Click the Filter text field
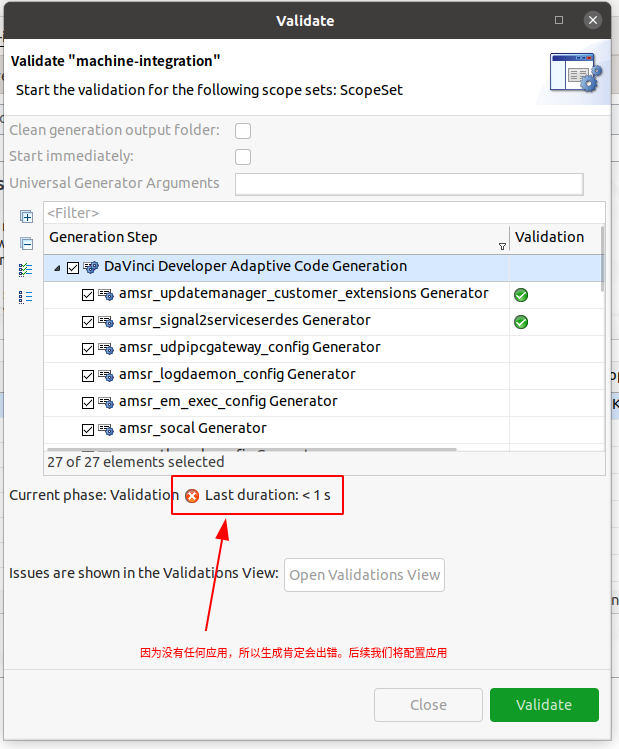This screenshot has width=619, height=749. pyautogui.click(x=324, y=213)
